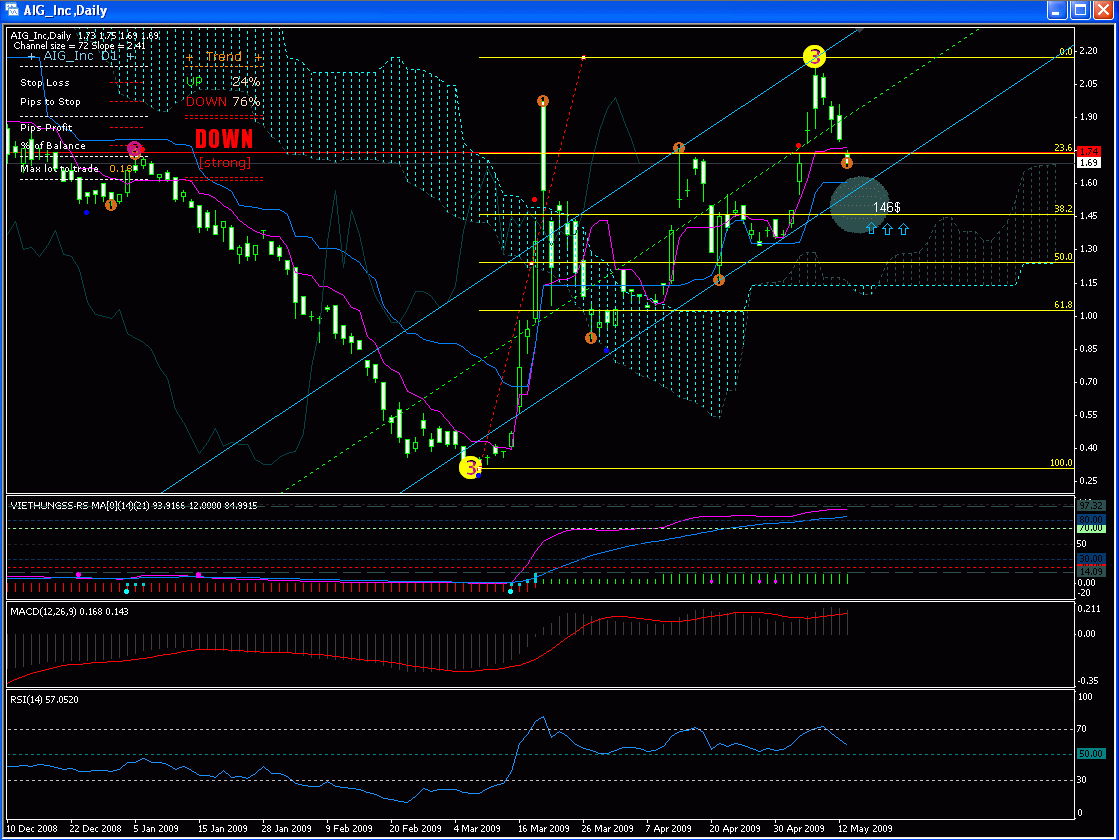Click the white 1.69 current price tag

click(1089, 163)
